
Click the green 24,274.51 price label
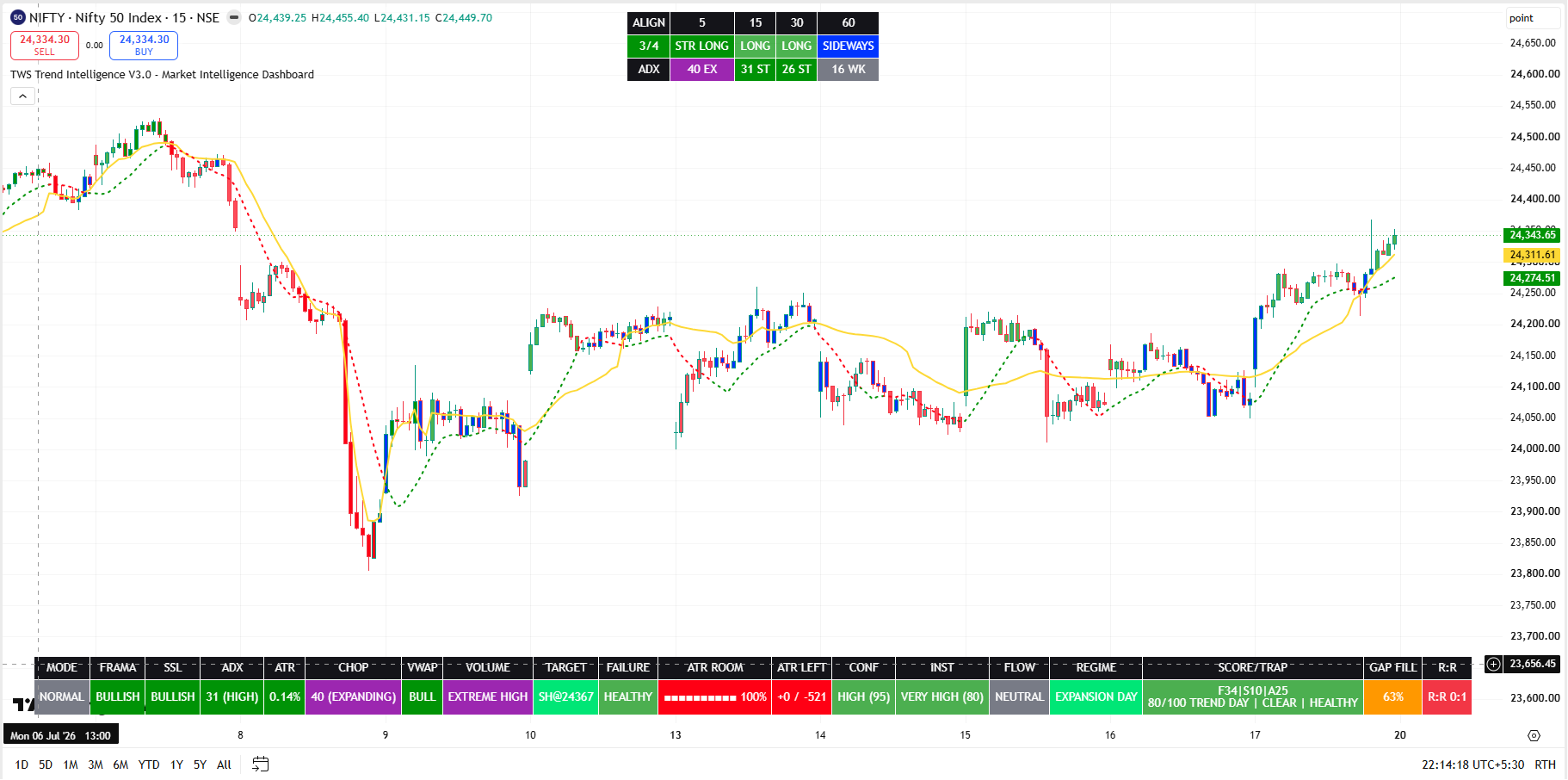[1532, 278]
